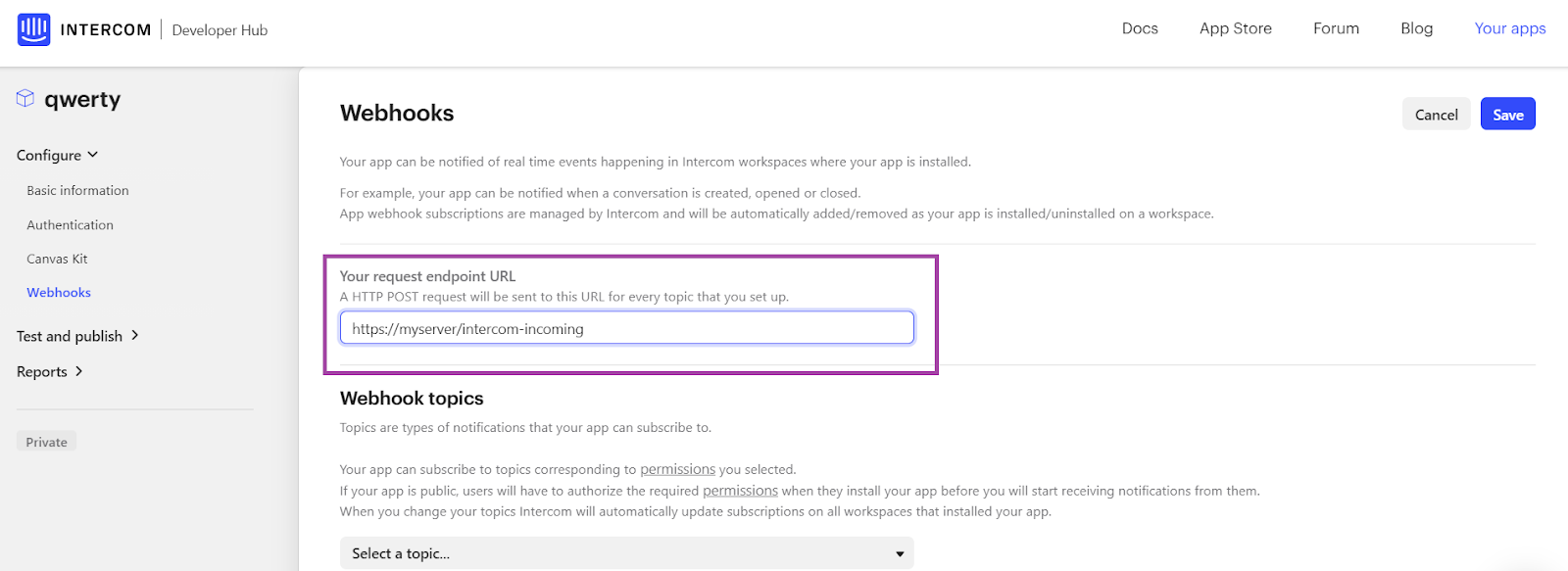Open the Select a topic dropdown
This screenshot has height=571, width=1568.
pyautogui.click(x=626, y=553)
